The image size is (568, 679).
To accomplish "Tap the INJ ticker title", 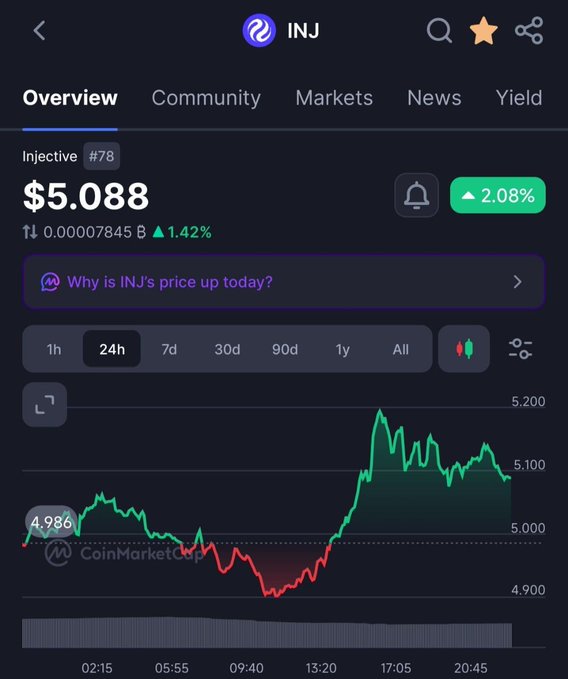I will pyautogui.click(x=303, y=31).
